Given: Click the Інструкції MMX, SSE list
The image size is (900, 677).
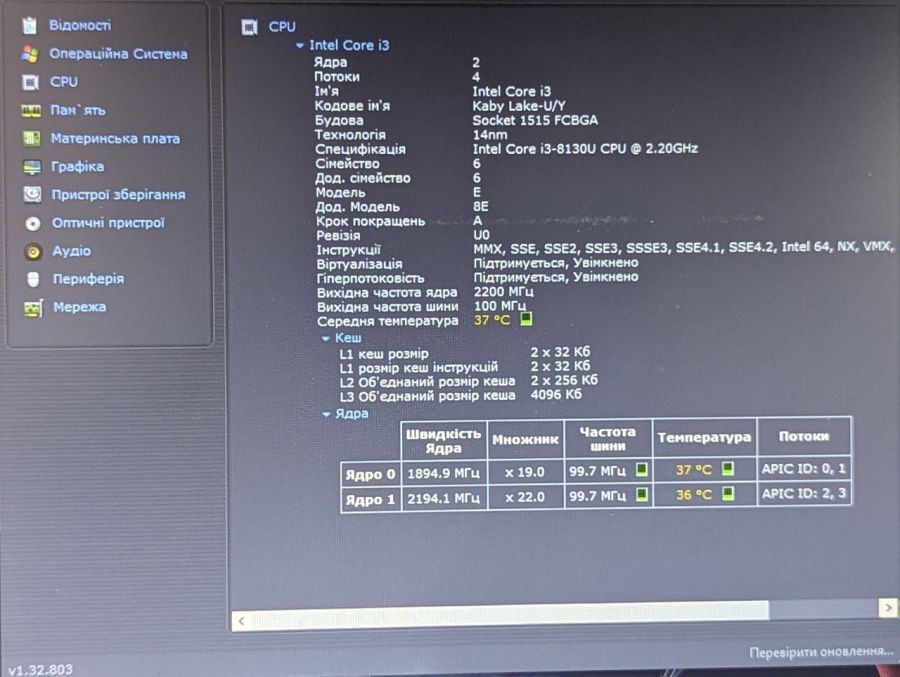Looking at the screenshot, I should click(683, 247).
